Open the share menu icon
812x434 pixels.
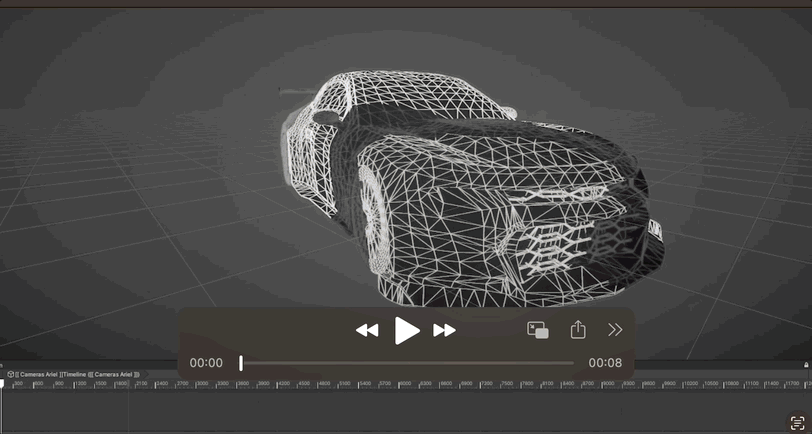[x=578, y=329]
